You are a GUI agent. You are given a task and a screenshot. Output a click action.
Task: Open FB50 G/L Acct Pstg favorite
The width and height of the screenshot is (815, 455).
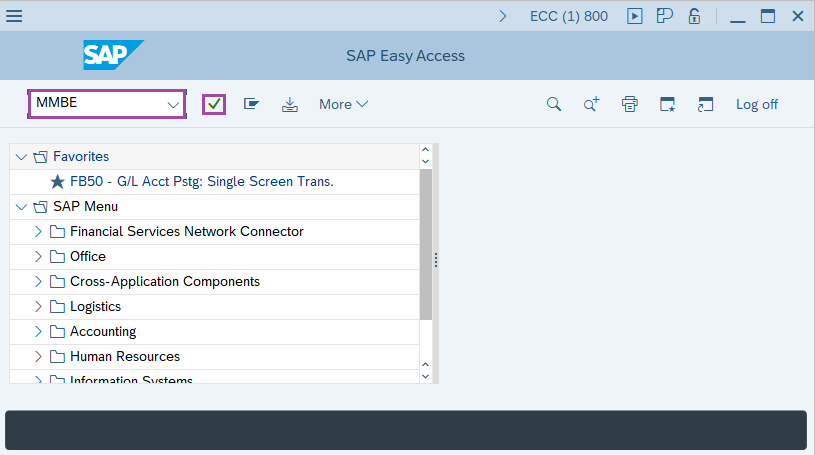(x=201, y=182)
